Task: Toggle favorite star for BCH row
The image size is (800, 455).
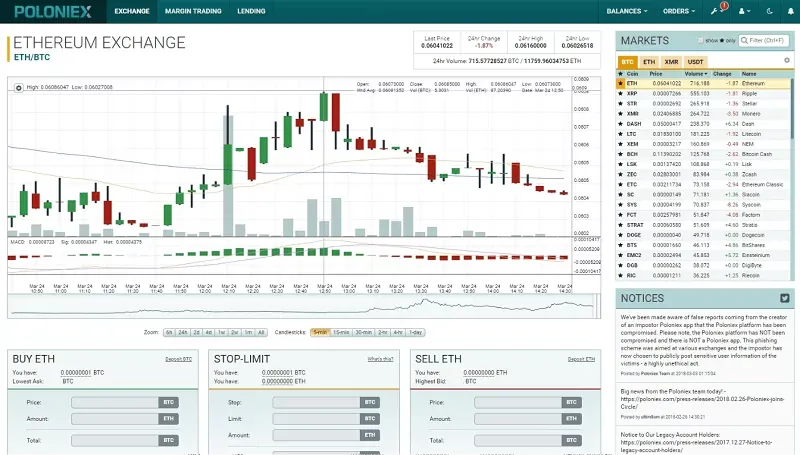Action: click(x=620, y=154)
